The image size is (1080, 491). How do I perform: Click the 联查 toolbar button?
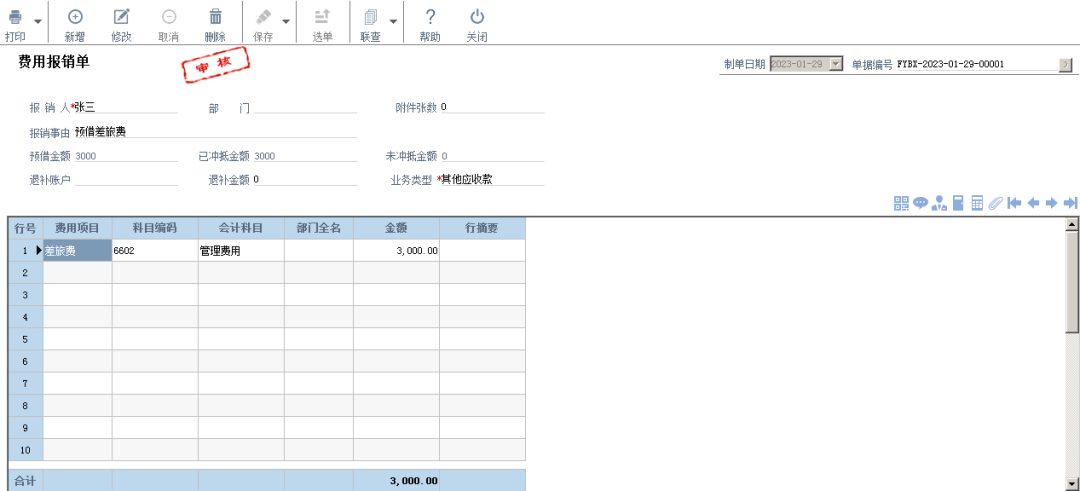pos(370,22)
